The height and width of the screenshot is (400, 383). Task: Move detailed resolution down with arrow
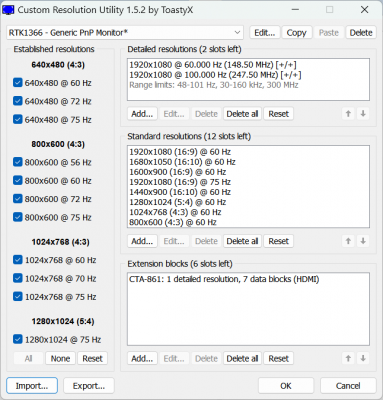click(363, 114)
